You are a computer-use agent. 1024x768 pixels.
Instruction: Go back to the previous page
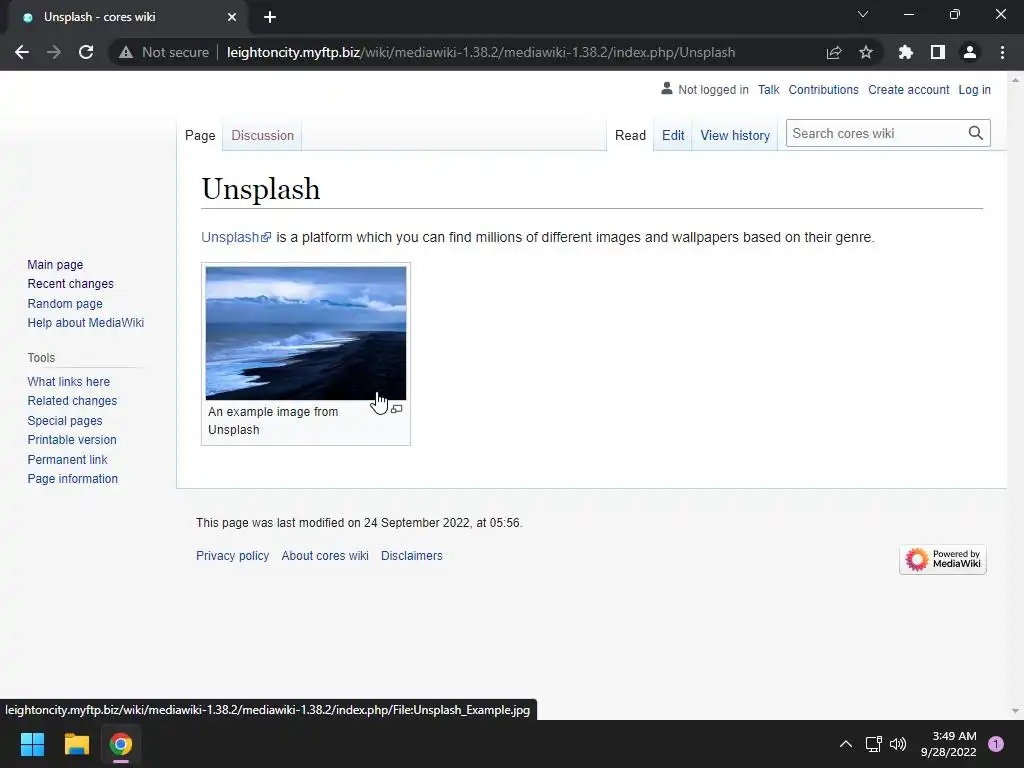(x=22, y=52)
